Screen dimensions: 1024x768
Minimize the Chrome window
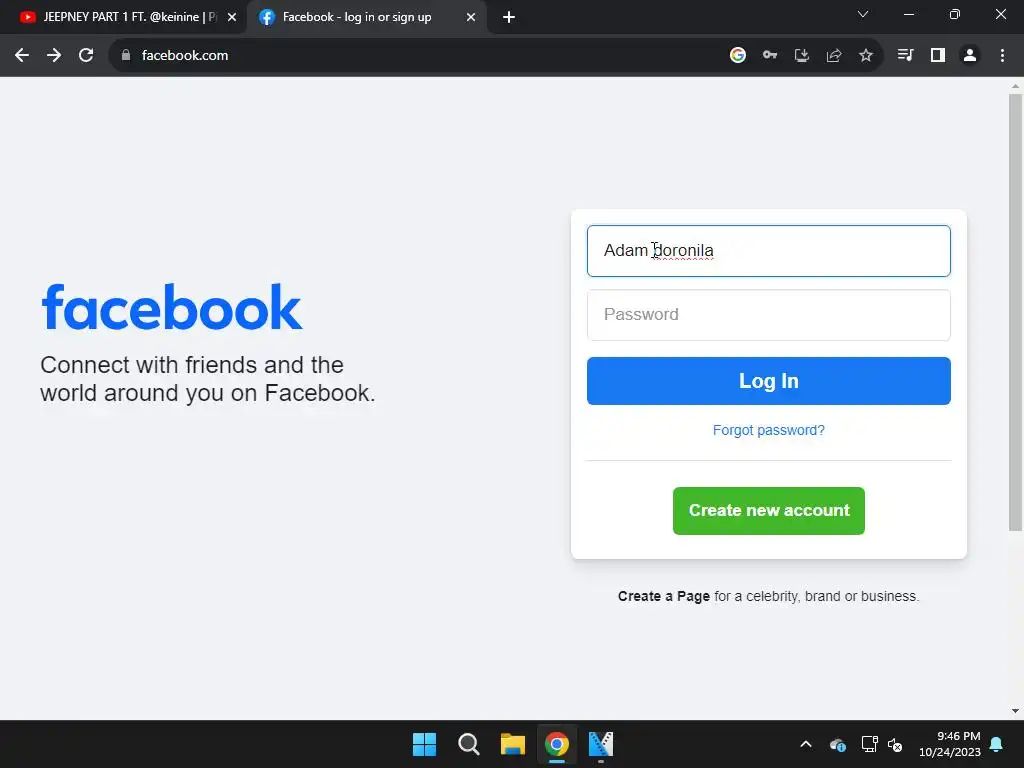pyautogui.click(x=908, y=14)
